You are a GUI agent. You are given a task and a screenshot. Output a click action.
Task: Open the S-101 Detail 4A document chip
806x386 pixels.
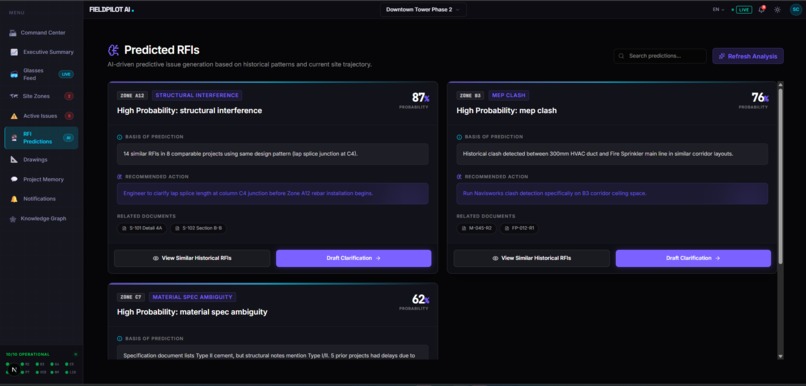142,228
